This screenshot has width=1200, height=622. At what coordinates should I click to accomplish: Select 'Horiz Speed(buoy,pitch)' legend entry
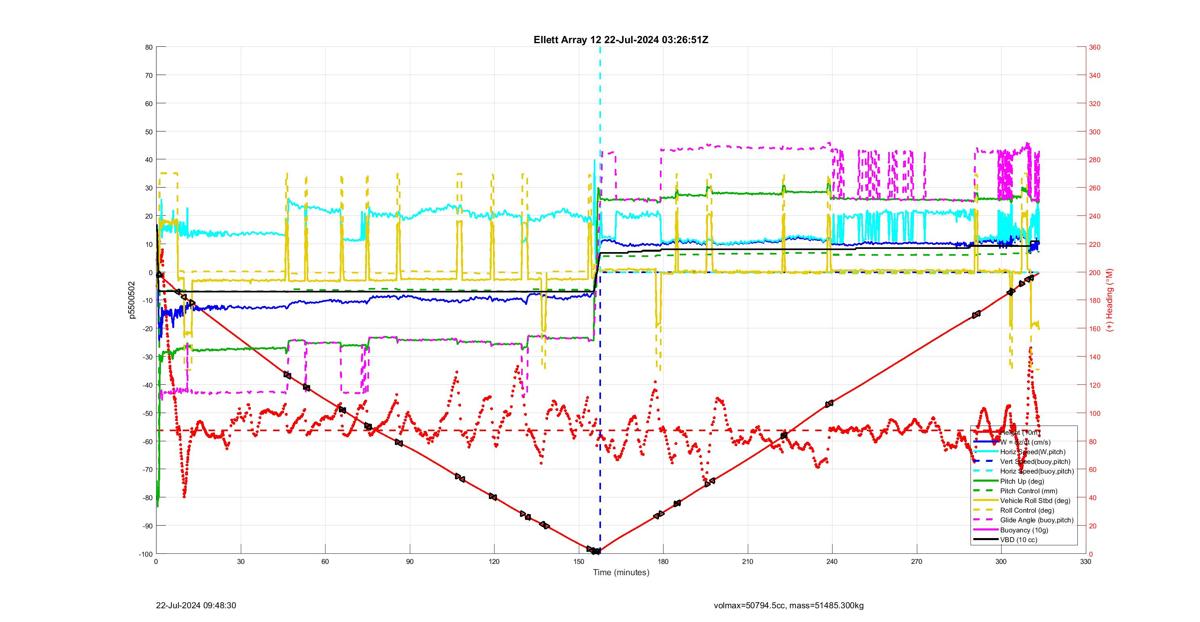click(1037, 471)
